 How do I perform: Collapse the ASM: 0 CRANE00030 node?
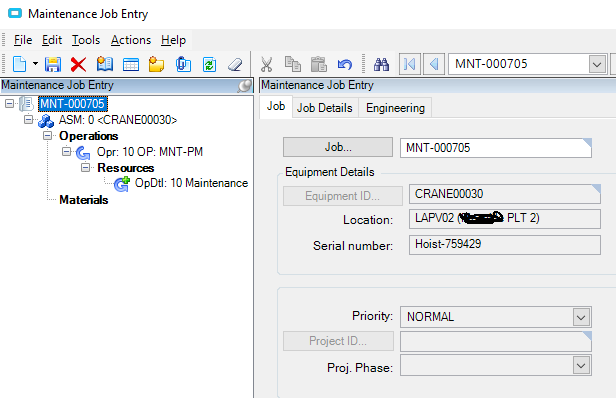point(28,119)
